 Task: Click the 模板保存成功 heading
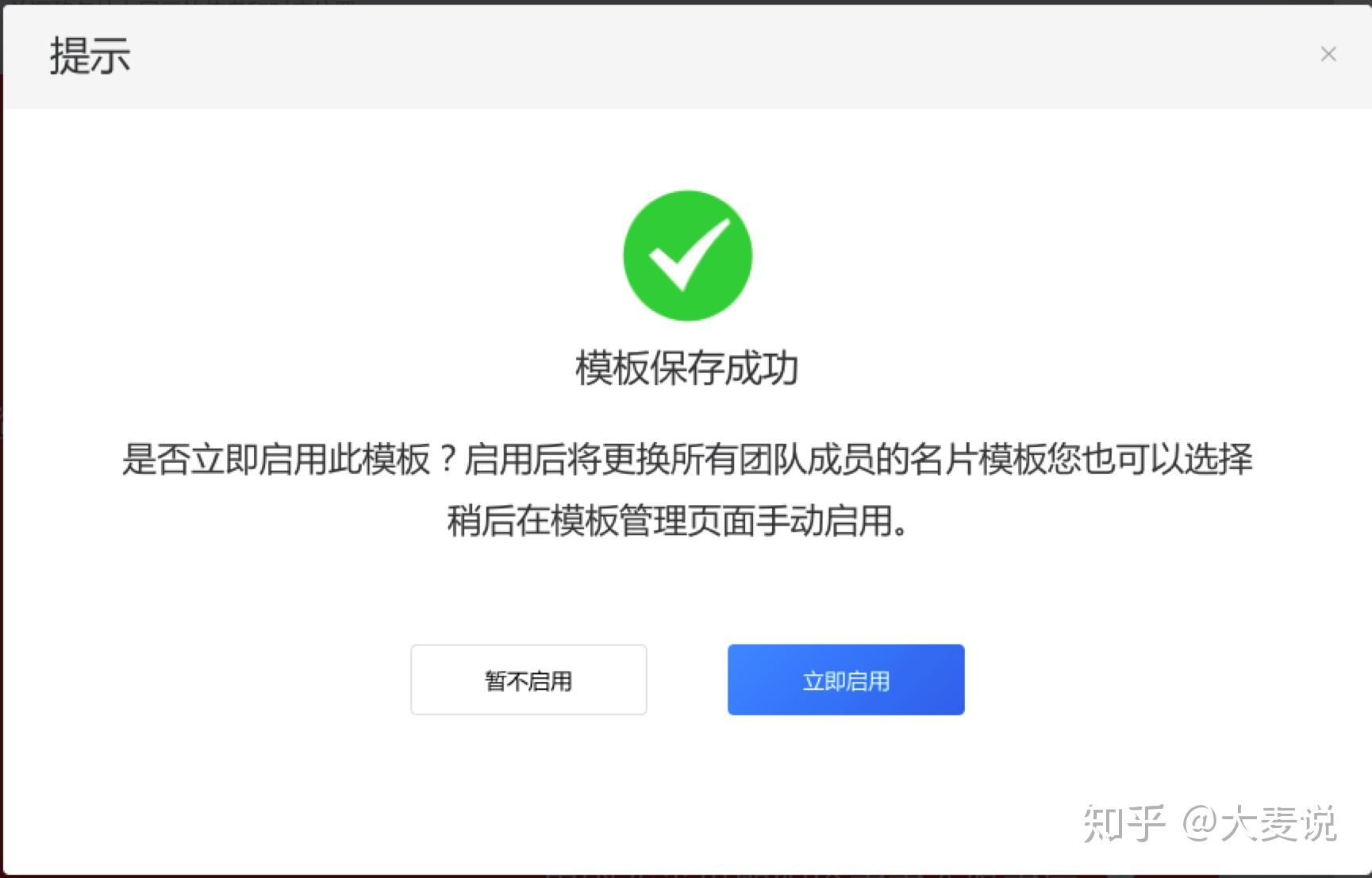pos(687,368)
